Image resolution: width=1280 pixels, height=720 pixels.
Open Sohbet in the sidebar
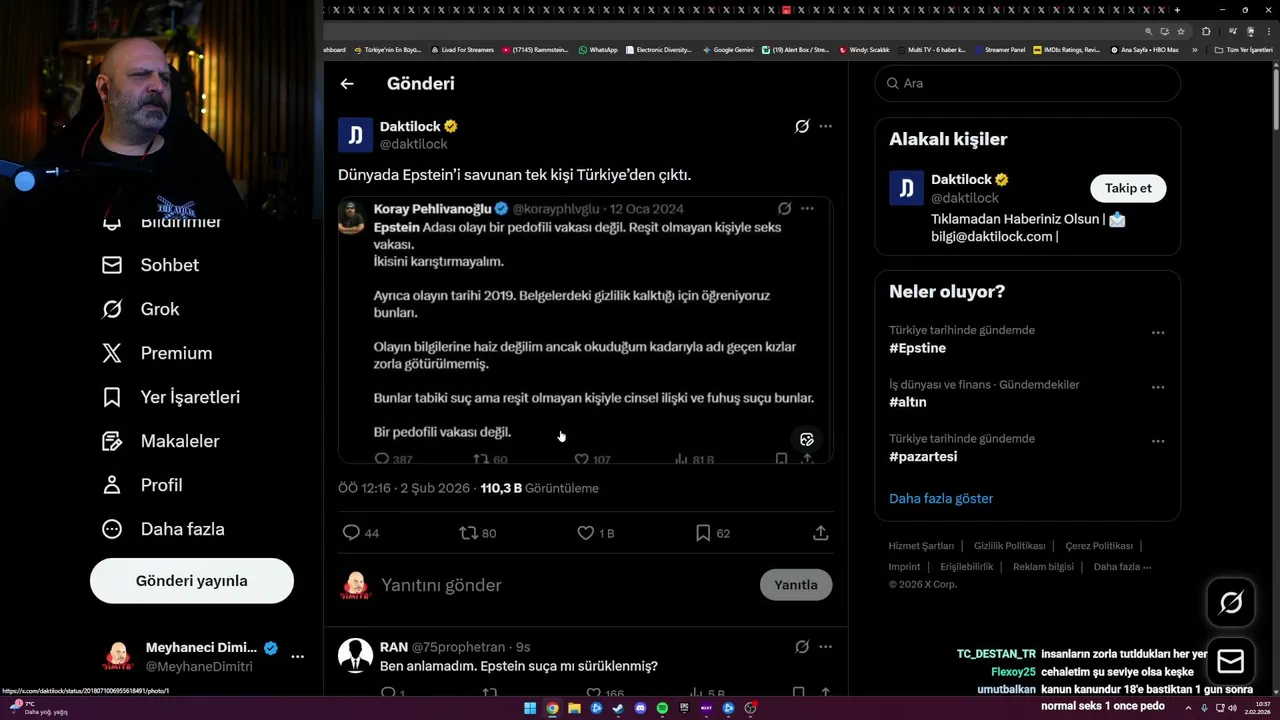[x=151, y=265]
